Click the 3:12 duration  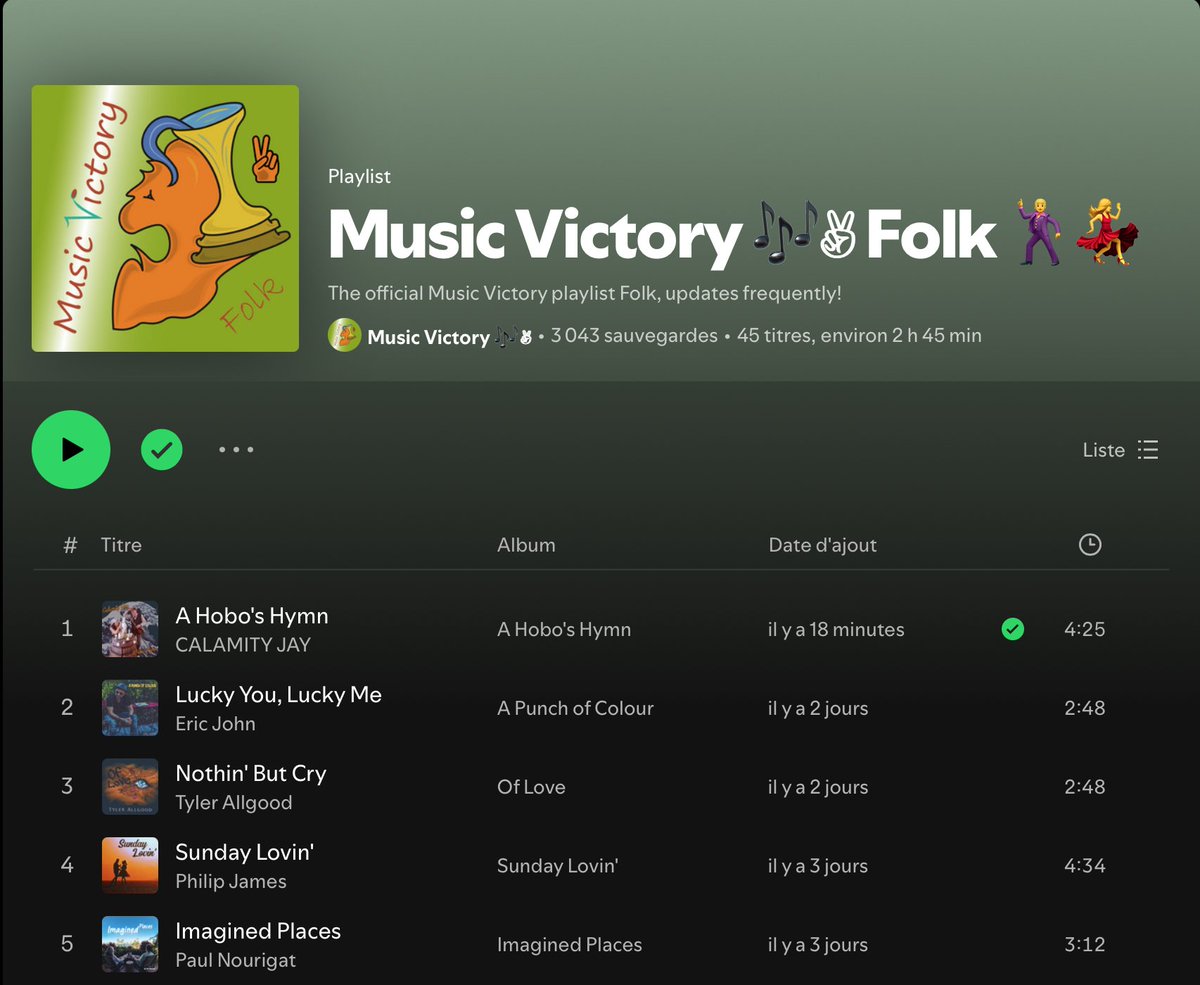coord(1085,946)
